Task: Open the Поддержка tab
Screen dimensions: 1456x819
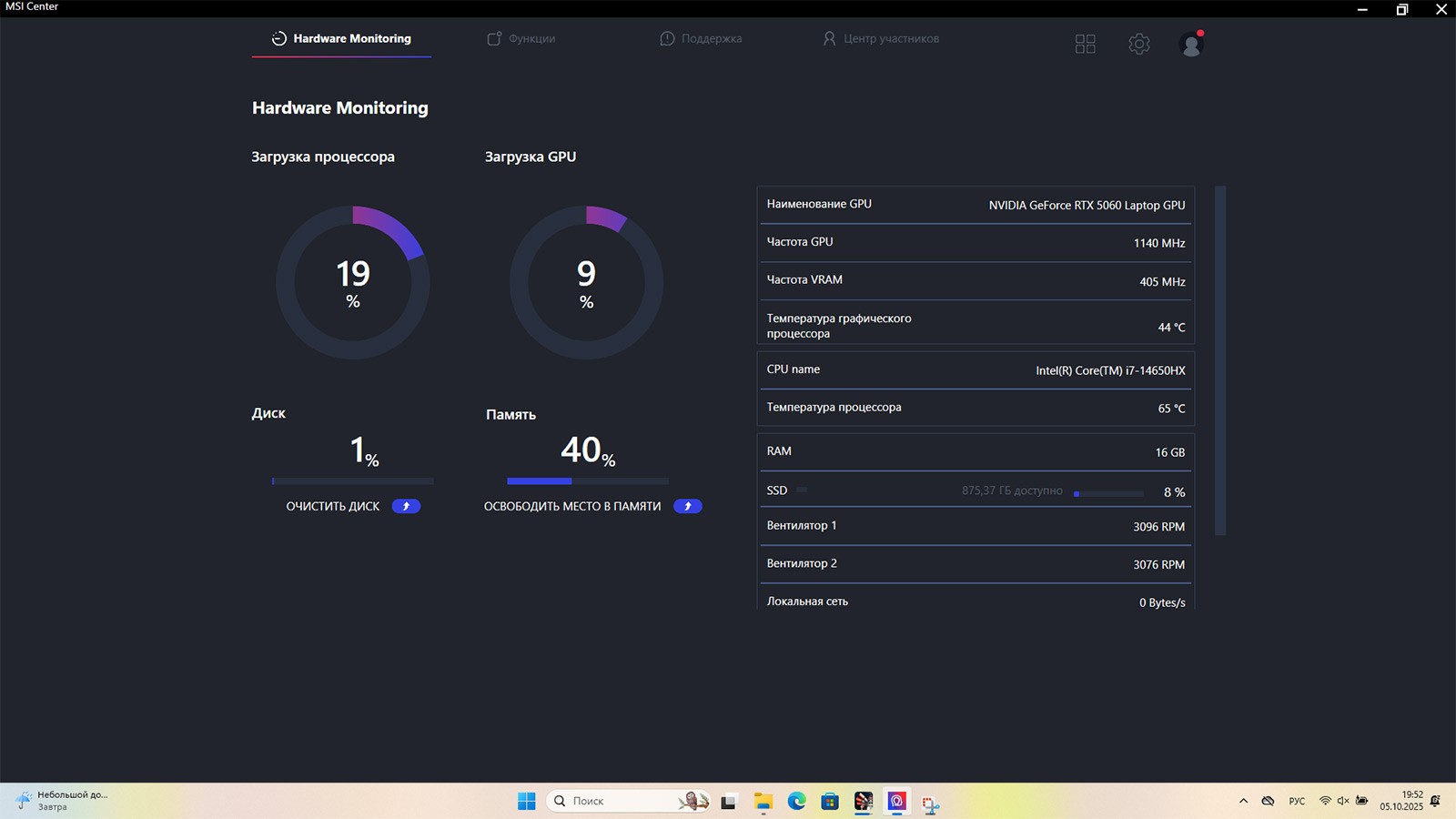Action: pyautogui.click(x=701, y=39)
